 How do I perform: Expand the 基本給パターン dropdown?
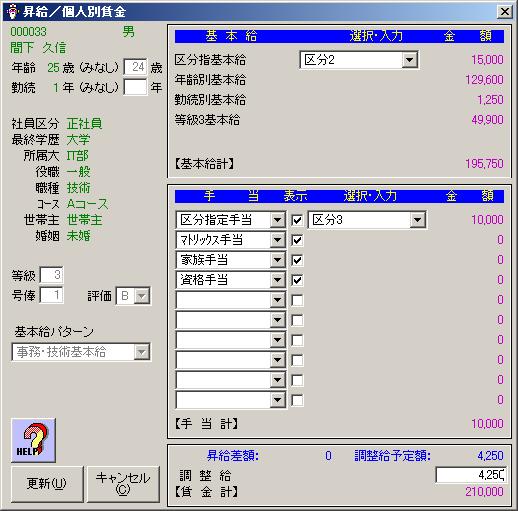coord(142,352)
